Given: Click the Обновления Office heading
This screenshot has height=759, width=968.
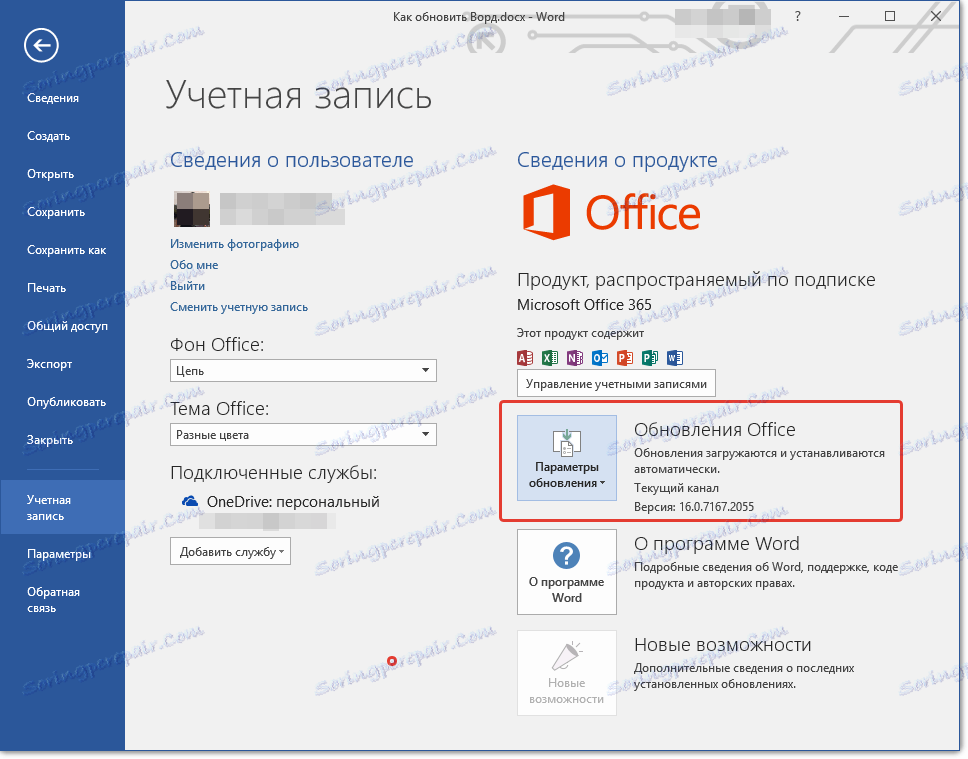Looking at the screenshot, I should click(x=715, y=429).
